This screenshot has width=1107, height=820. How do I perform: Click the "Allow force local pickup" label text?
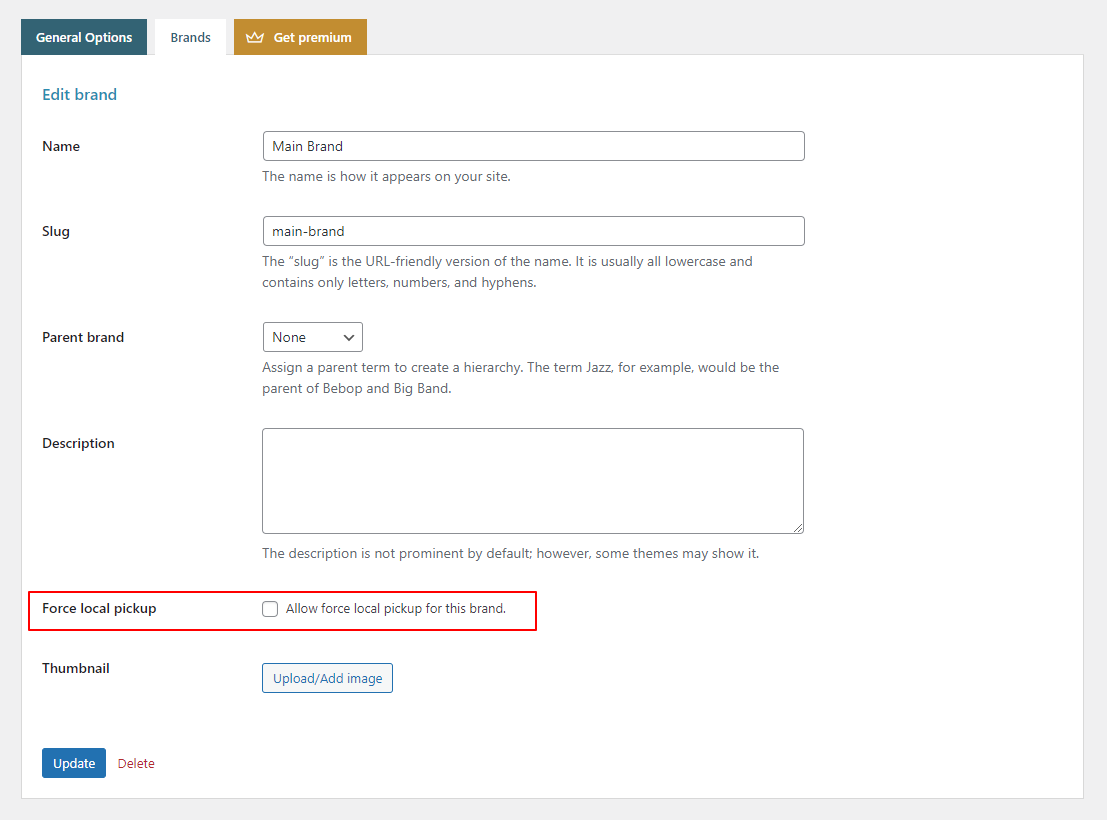395,609
